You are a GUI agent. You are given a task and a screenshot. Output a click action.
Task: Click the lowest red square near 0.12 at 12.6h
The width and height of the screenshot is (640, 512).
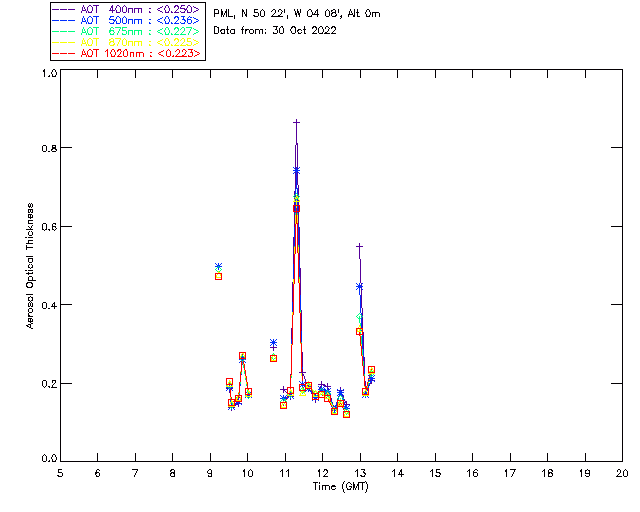click(x=347, y=414)
